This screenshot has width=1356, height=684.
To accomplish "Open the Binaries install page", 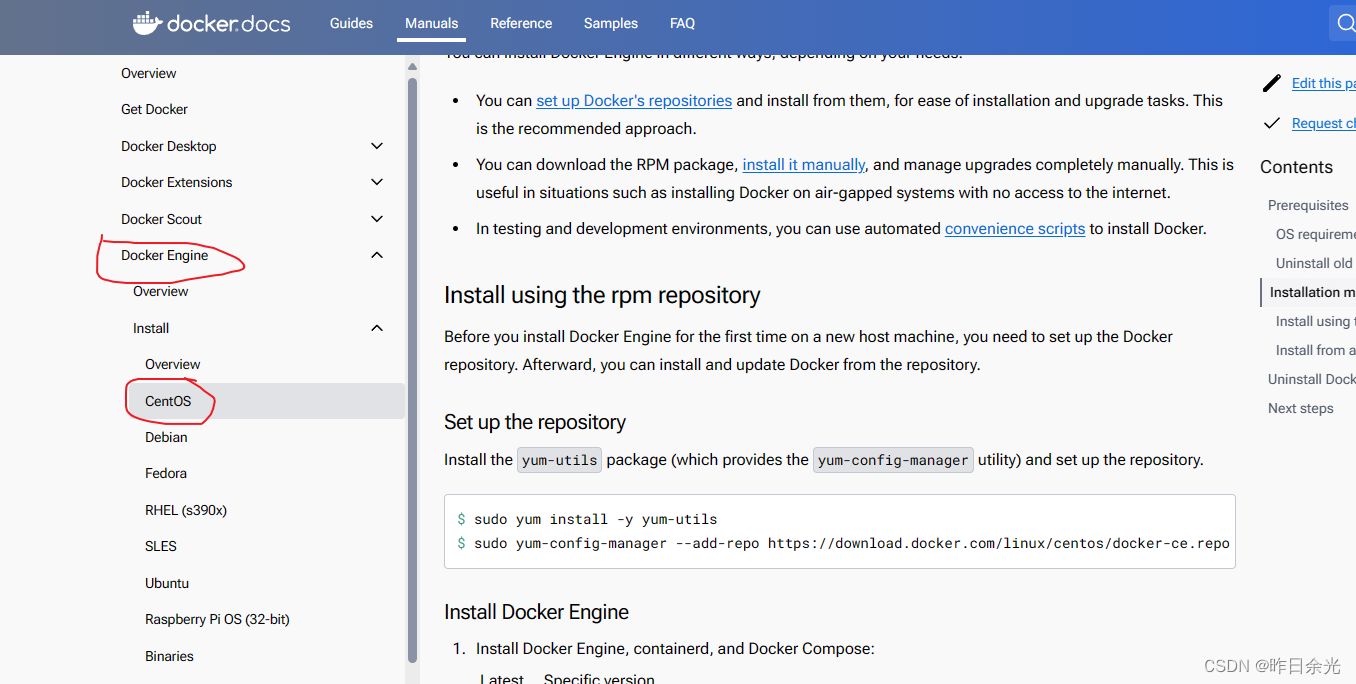I will coord(169,656).
